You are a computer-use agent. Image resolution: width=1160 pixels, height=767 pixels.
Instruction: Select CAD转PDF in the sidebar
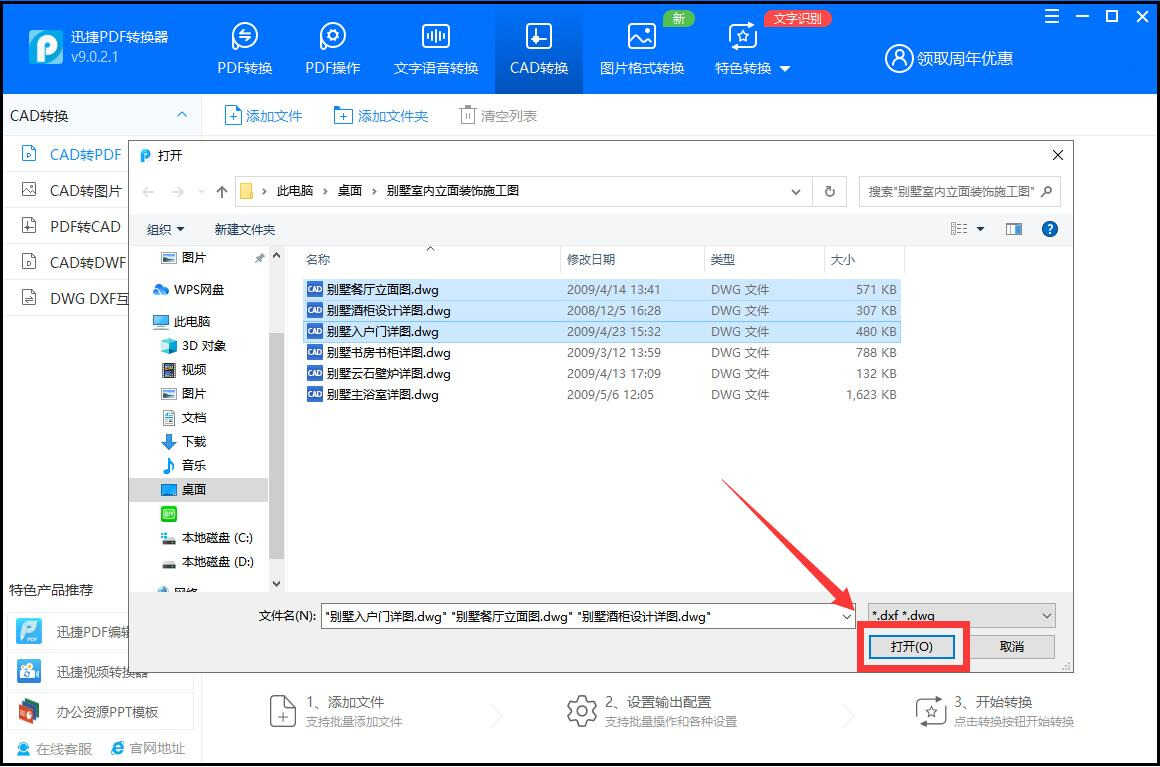coord(71,154)
